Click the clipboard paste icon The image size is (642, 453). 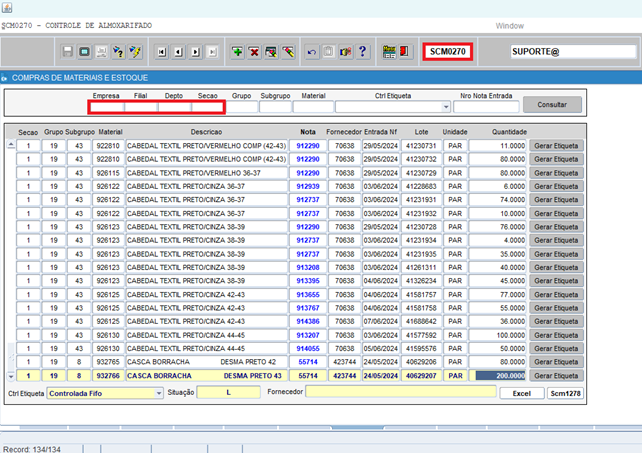pos(328,52)
